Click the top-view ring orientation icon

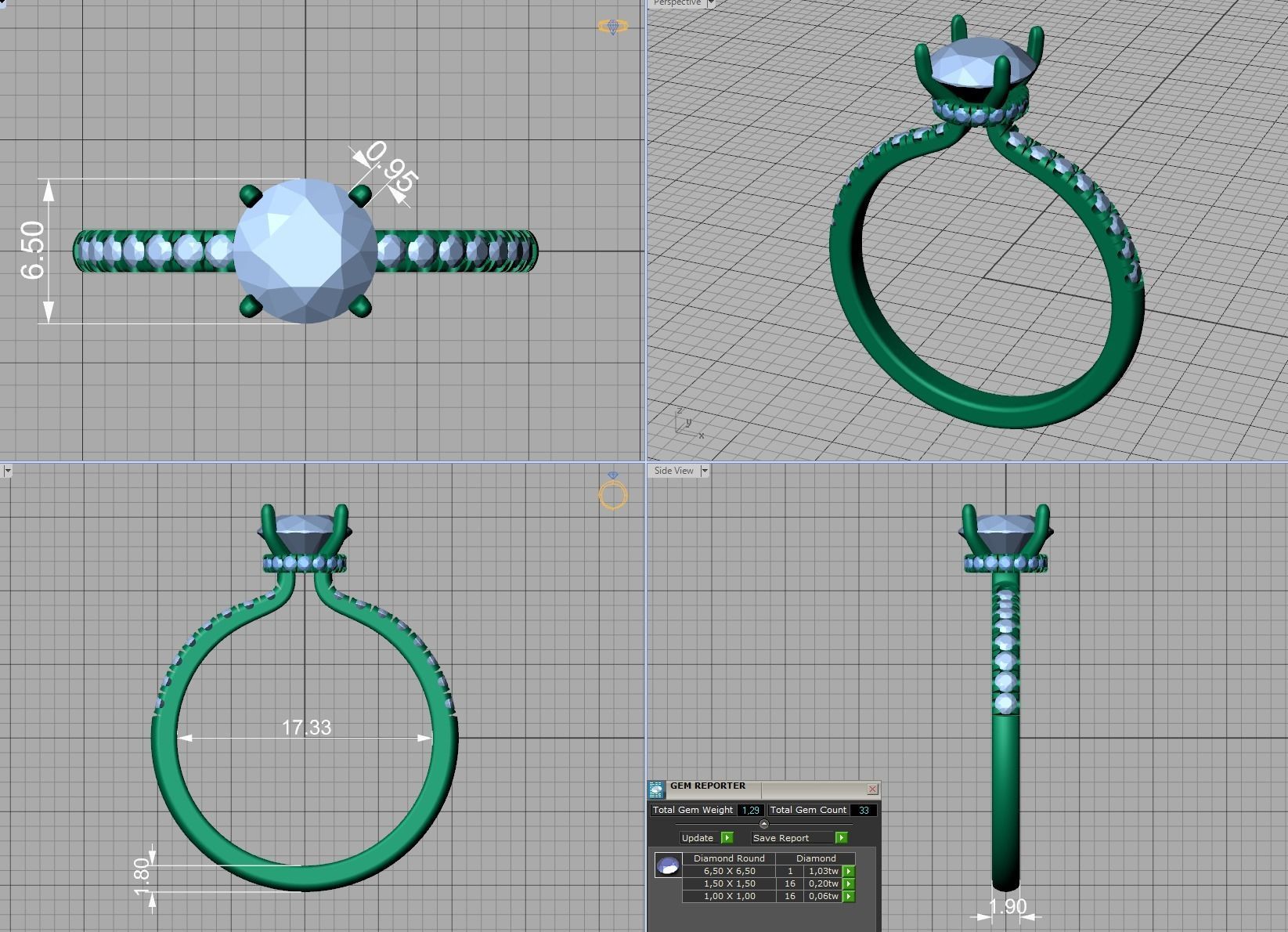click(x=612, y=27)
